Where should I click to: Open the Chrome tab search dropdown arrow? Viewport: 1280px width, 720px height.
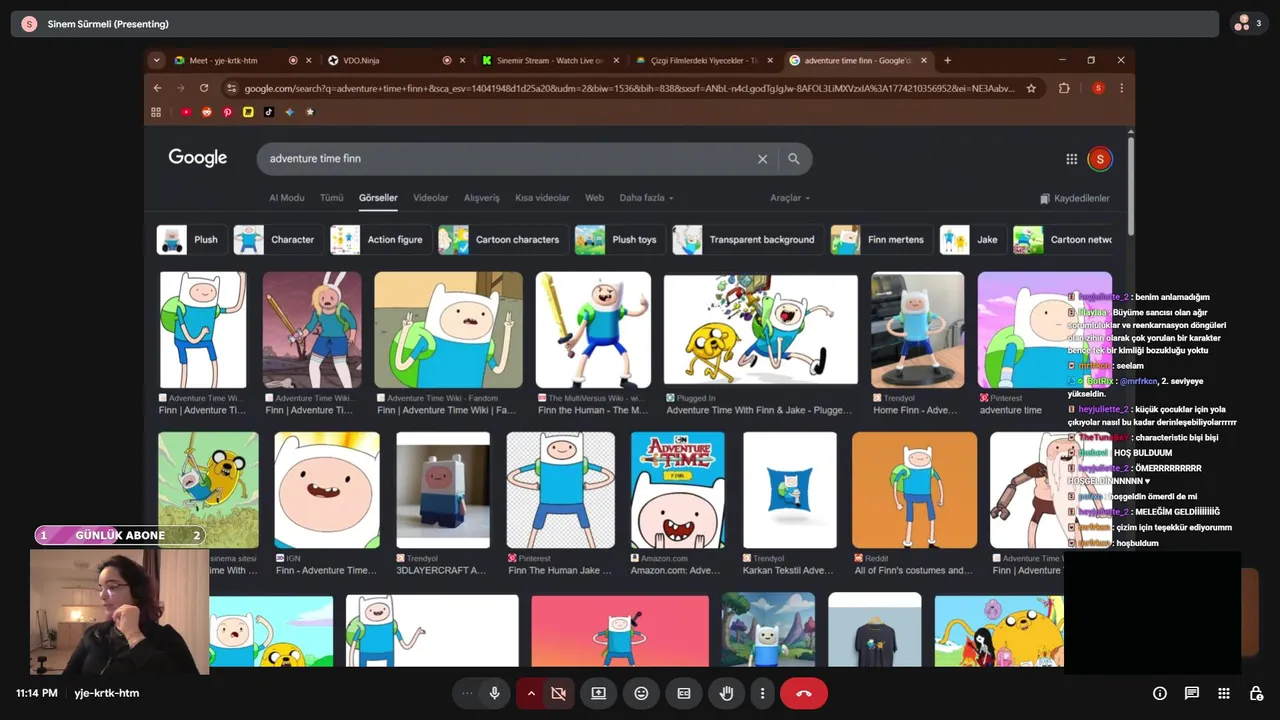pos(156,60)
